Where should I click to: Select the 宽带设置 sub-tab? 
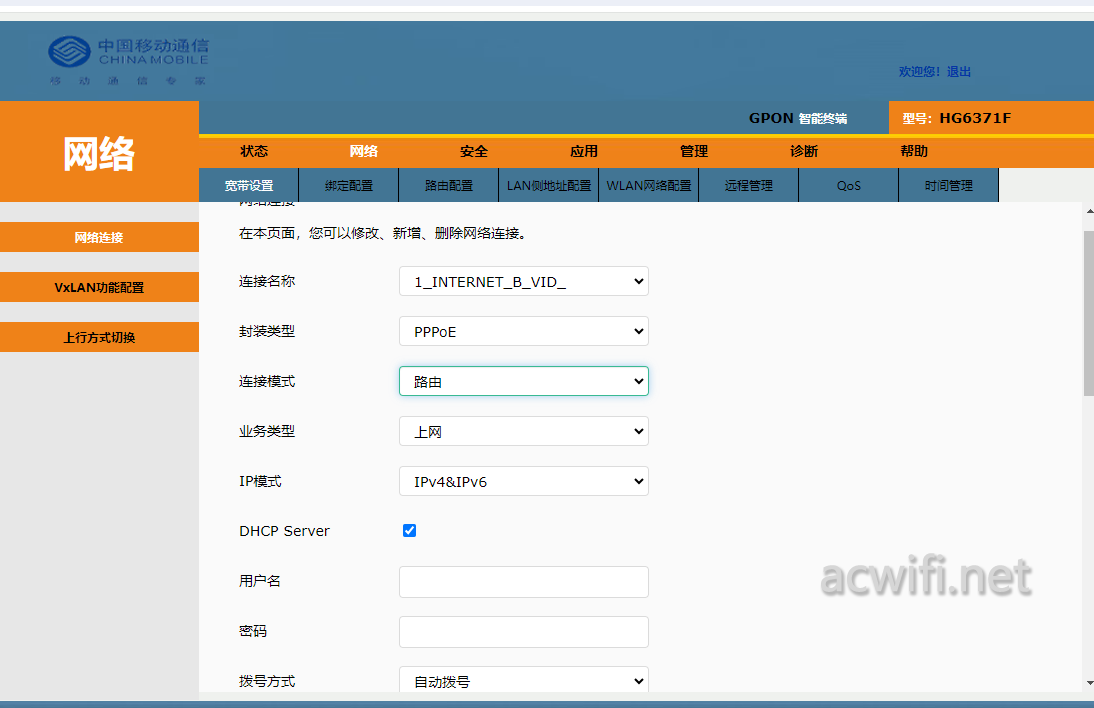pyautogui.click(x=249, y=186)
